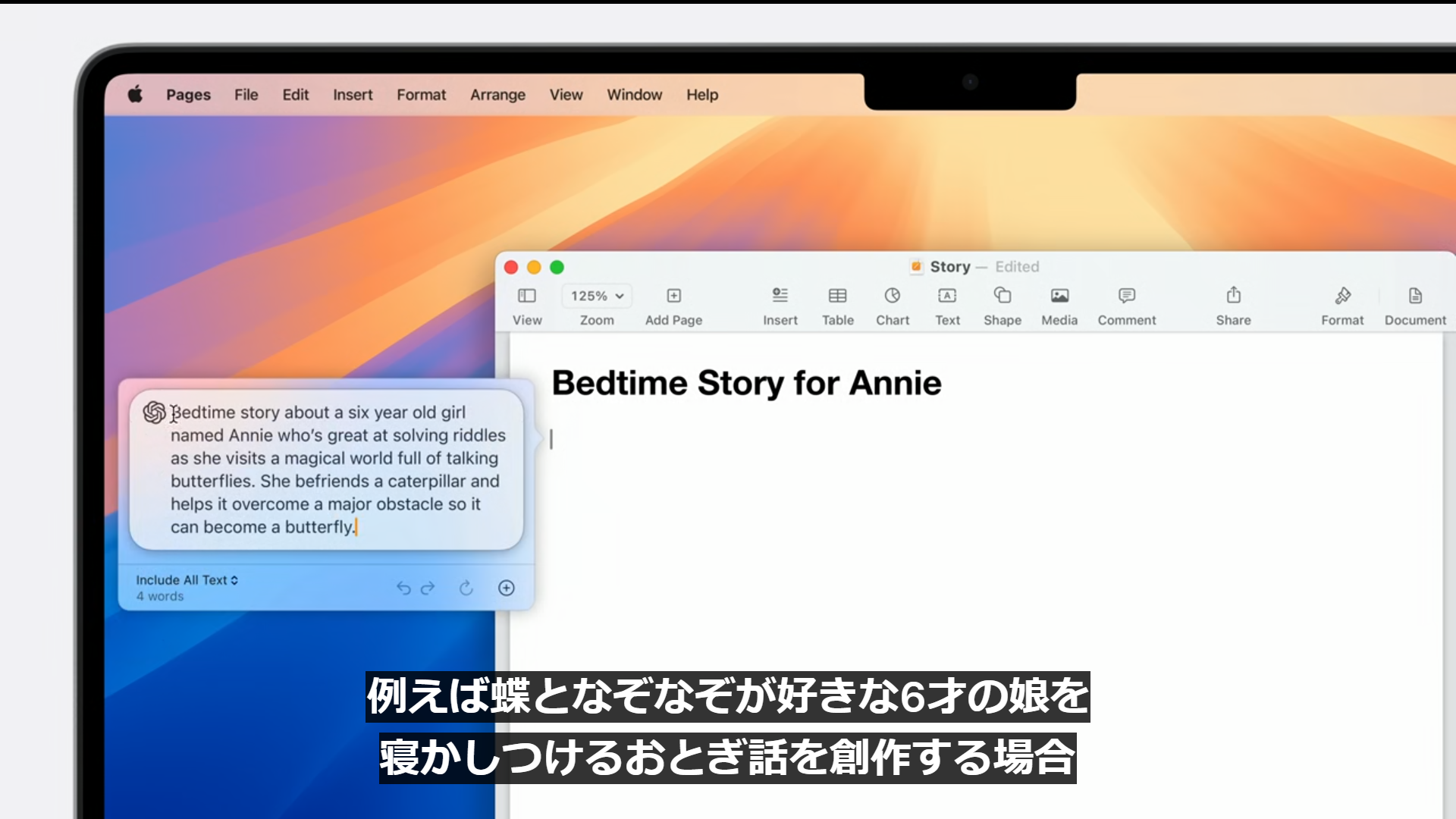Open the Shape picker icon
This screenshot has width=1456, height=819.
[1002, 296]
